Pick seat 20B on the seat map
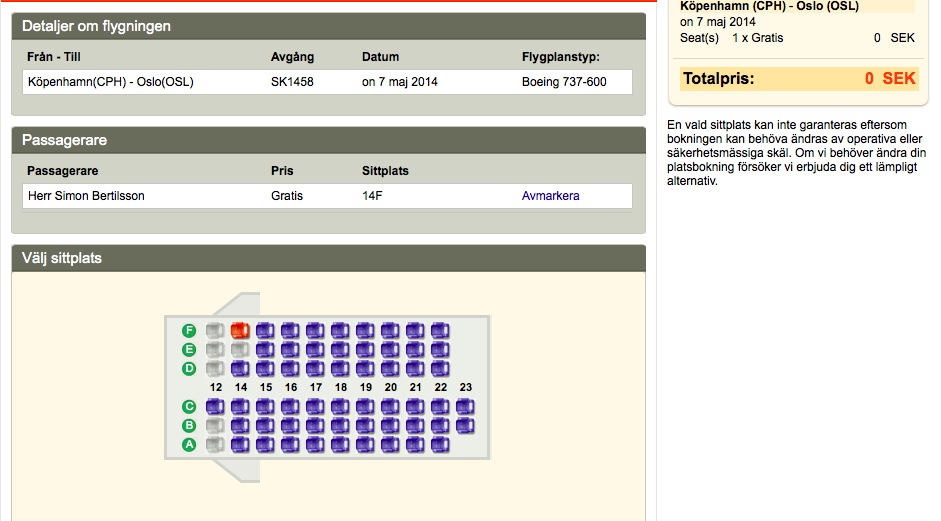This screenshot has width=941, height=521. 390,426
